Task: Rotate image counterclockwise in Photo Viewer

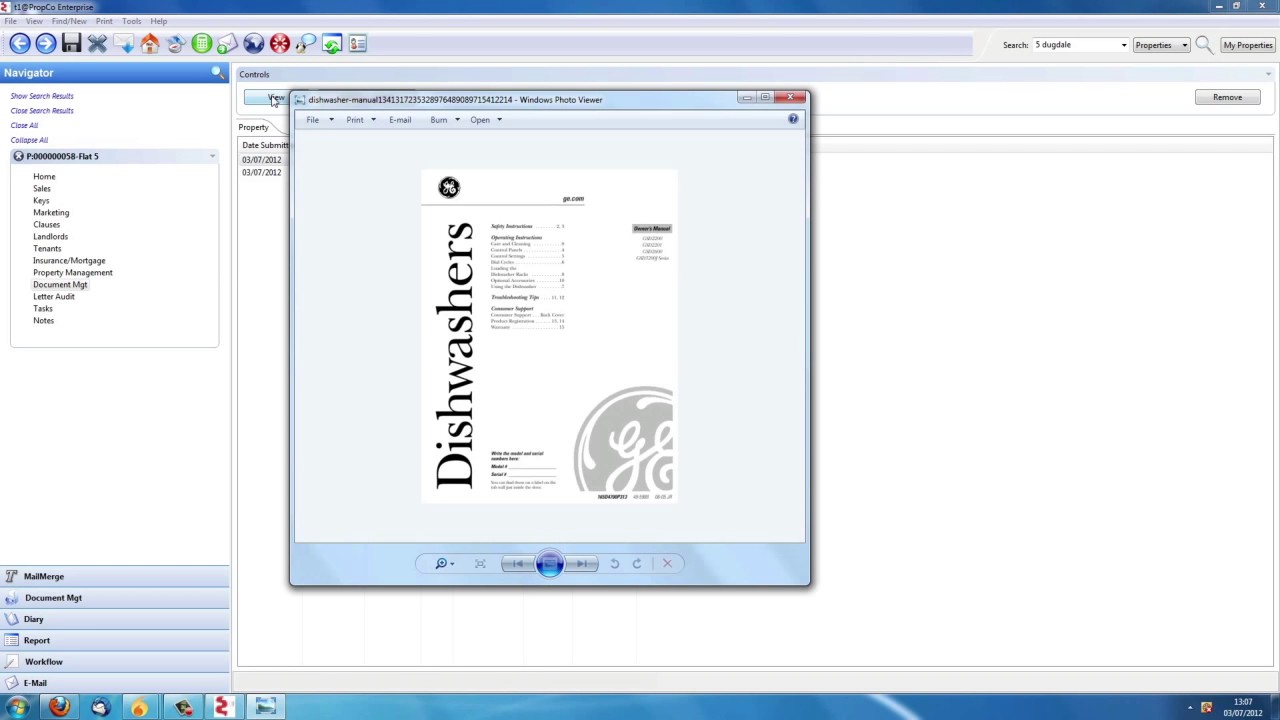Action: 614,564
